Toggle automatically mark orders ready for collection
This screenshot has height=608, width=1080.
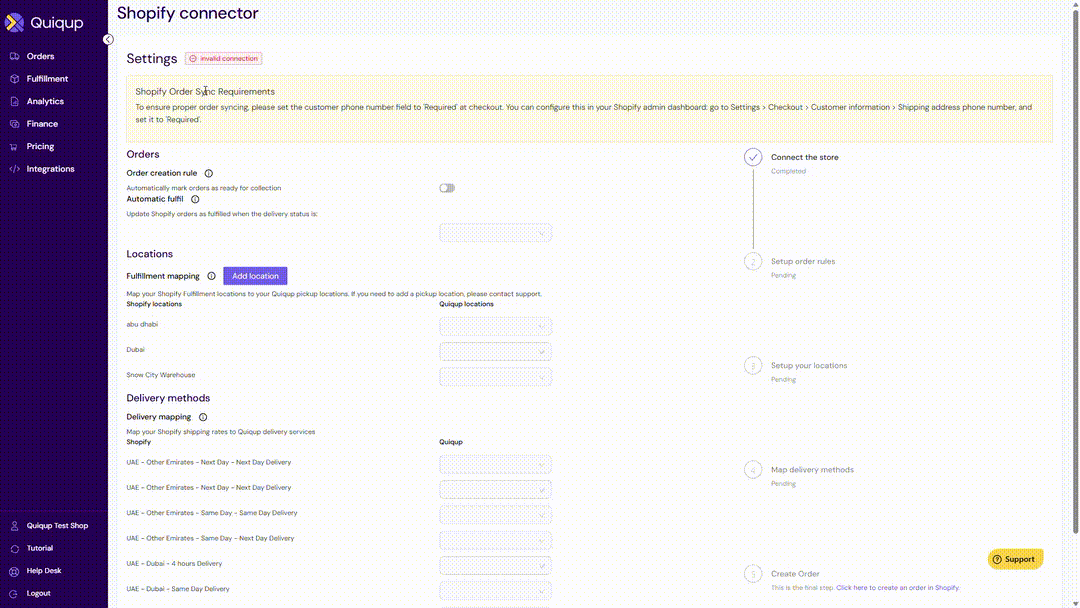pos(447,188)
